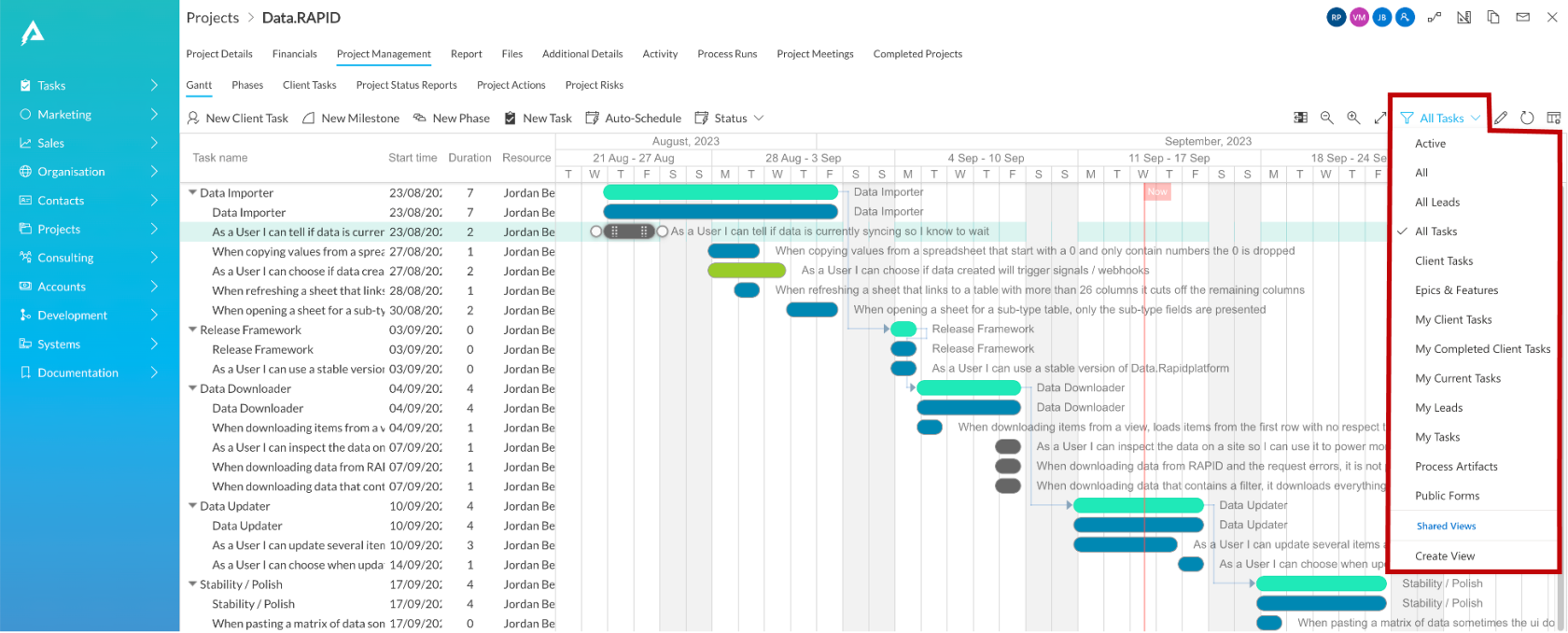Select Process Artifacts view
The height and width of the screenshot is (633, 1568).
(1456, 467)
